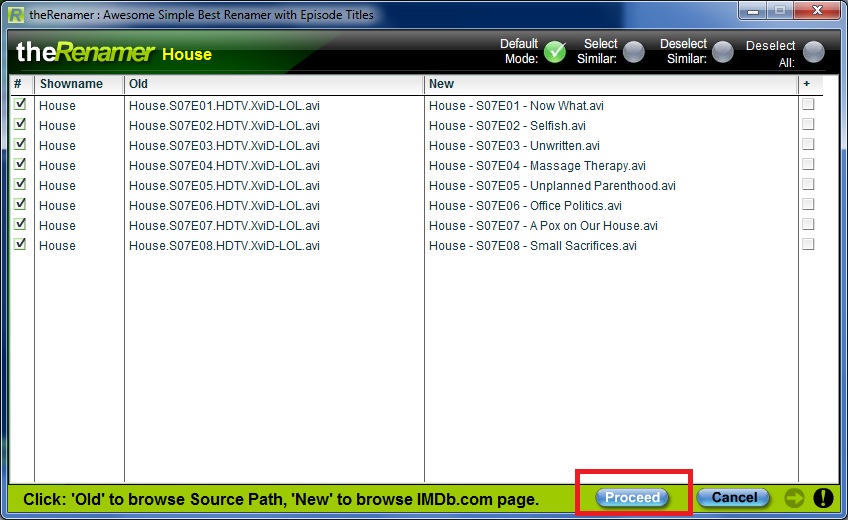Tick the right-side box for Massage Therapy.avi
Viewport: 848px width, 520px height.
(808, 164)
